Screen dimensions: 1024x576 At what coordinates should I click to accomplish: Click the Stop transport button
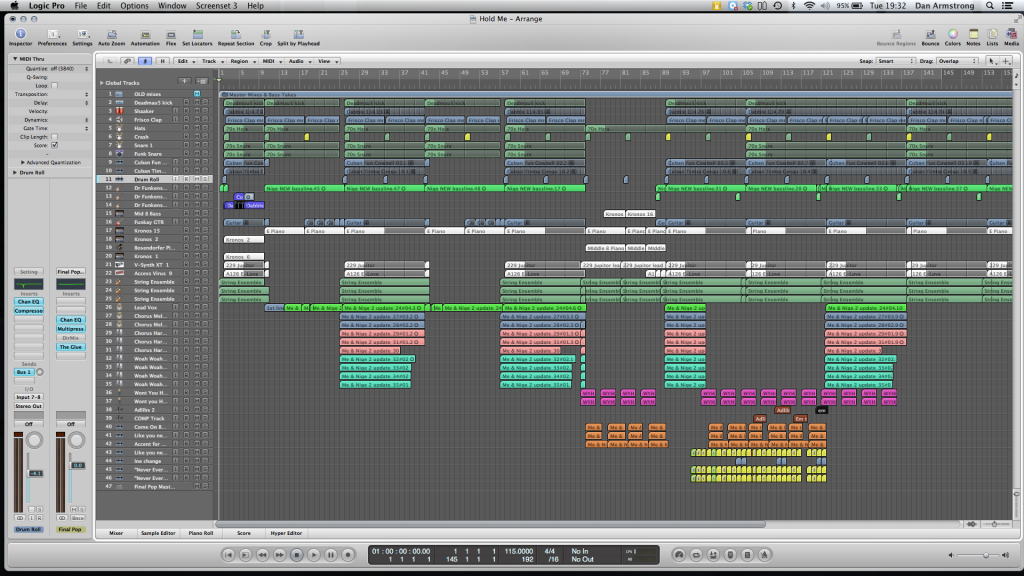296,554
